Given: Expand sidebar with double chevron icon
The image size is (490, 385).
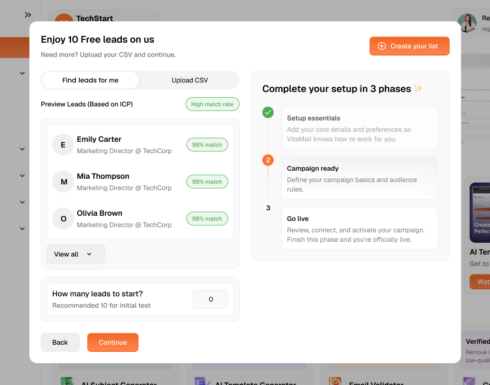Looking at the screenshot, I should (28, 15).
